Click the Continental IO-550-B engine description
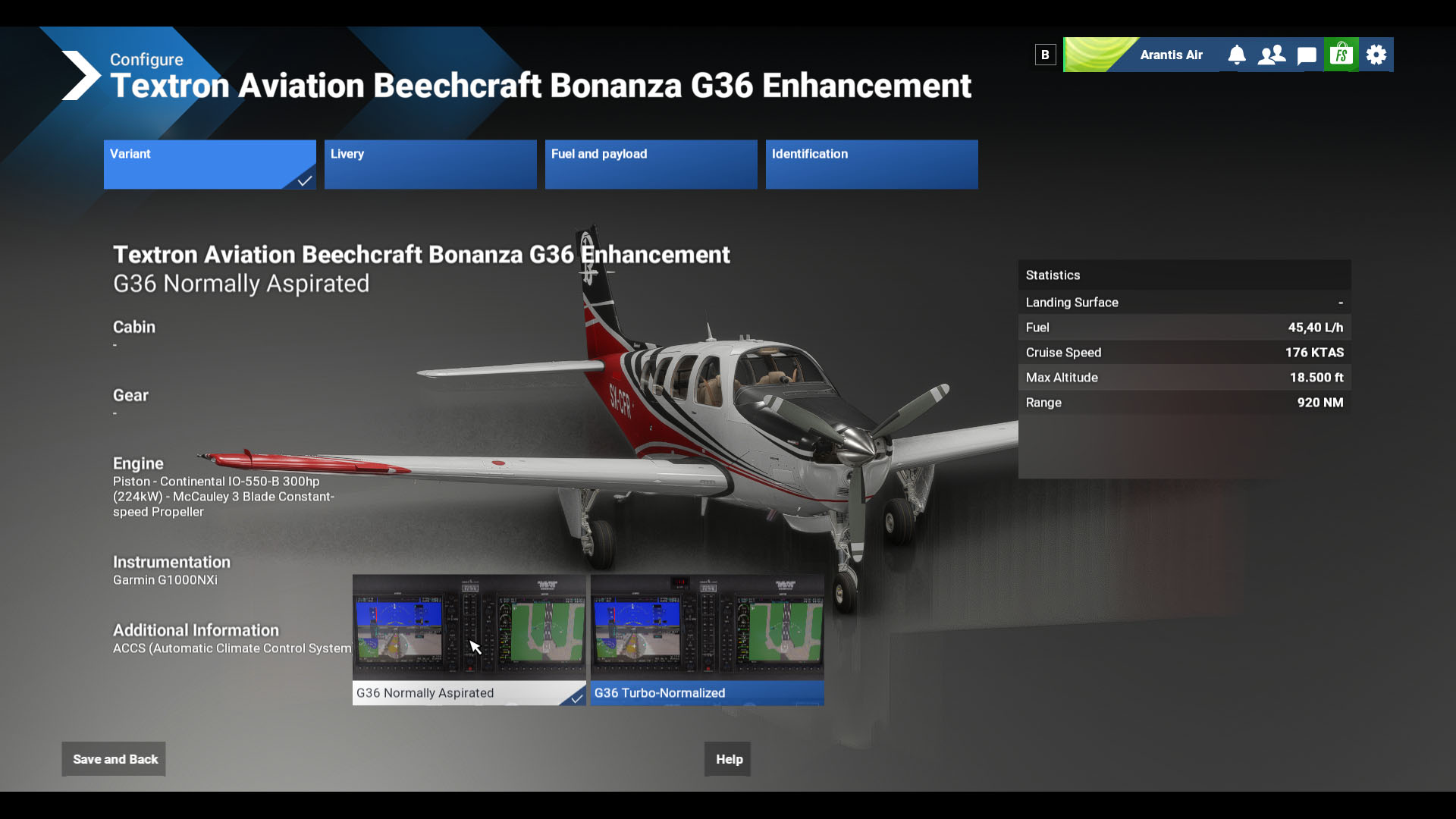The width and height of the screenshot is (1456, 819). pos(224,497)
